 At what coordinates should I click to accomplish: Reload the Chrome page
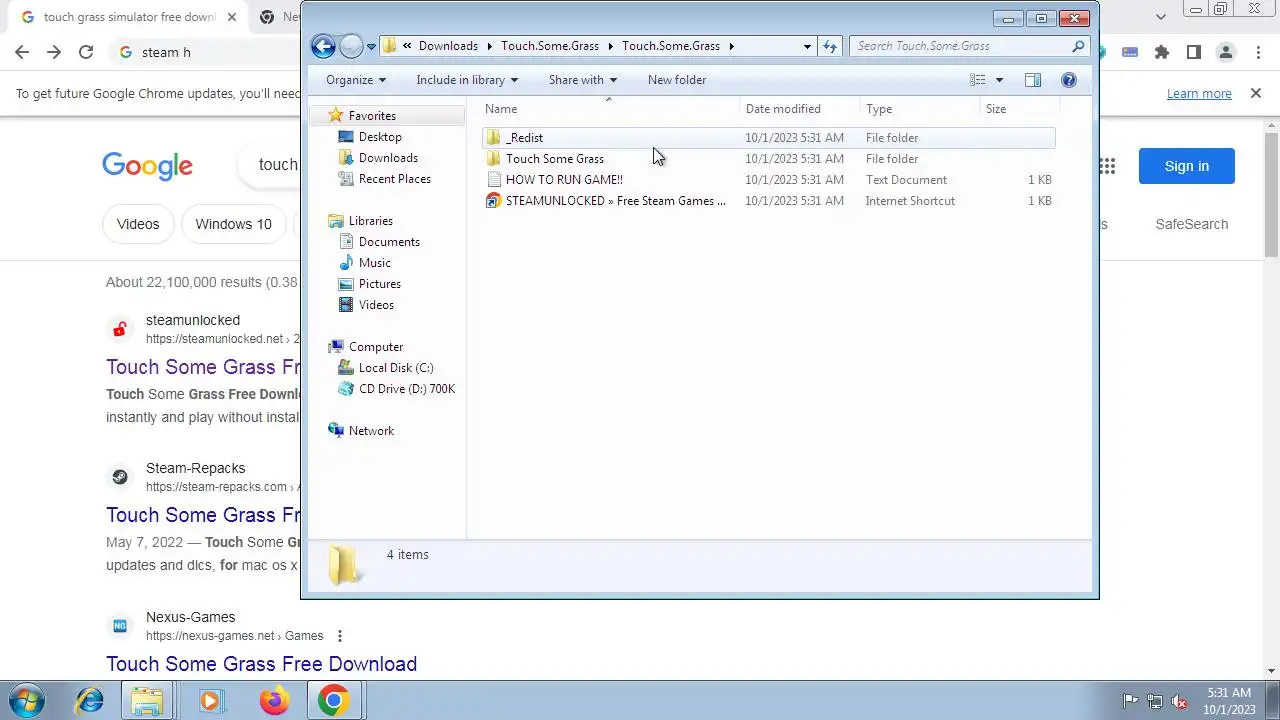point(86,52)
